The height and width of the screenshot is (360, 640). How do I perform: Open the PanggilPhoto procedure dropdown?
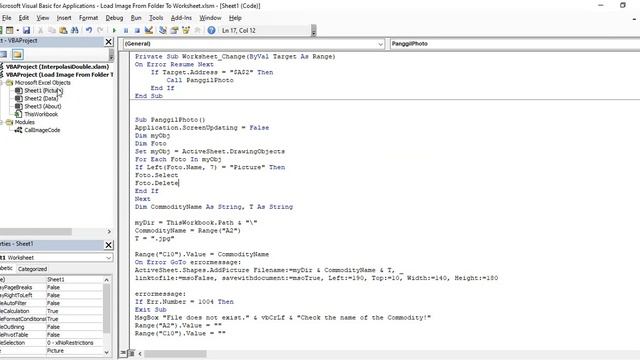514,44
